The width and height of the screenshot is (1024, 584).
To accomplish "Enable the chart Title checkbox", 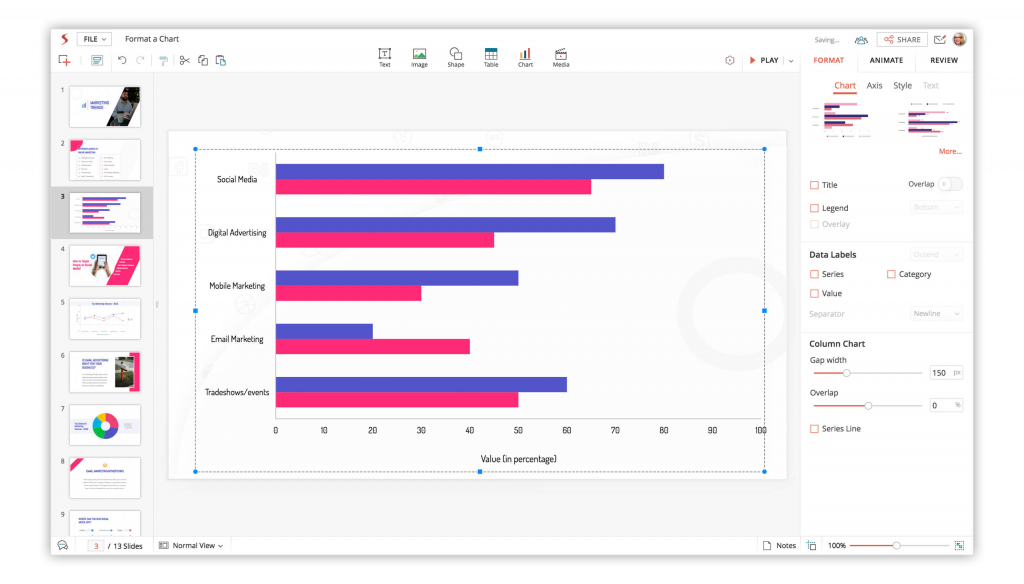I will (x=814, y=185).
